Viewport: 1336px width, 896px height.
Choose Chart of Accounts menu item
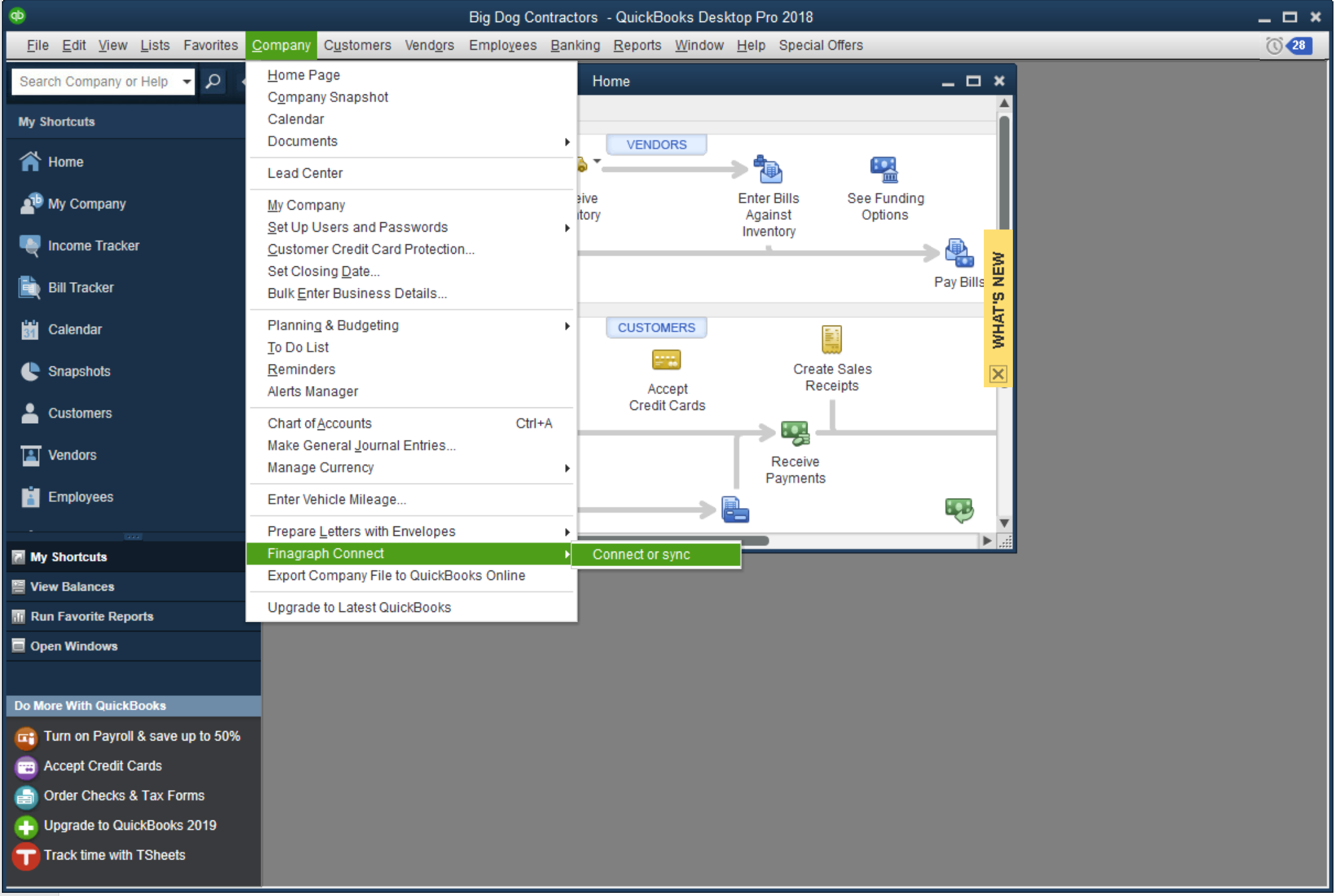click(x=411, y=423)
